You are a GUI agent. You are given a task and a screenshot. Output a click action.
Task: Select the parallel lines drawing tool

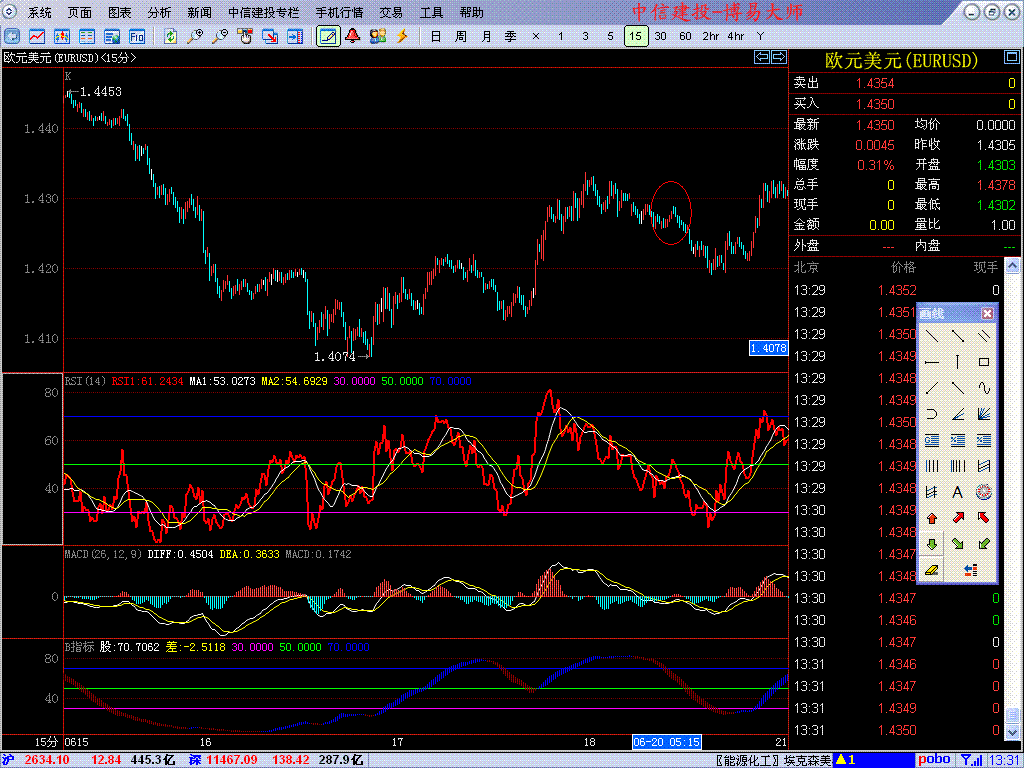click(x=984, y=336)
